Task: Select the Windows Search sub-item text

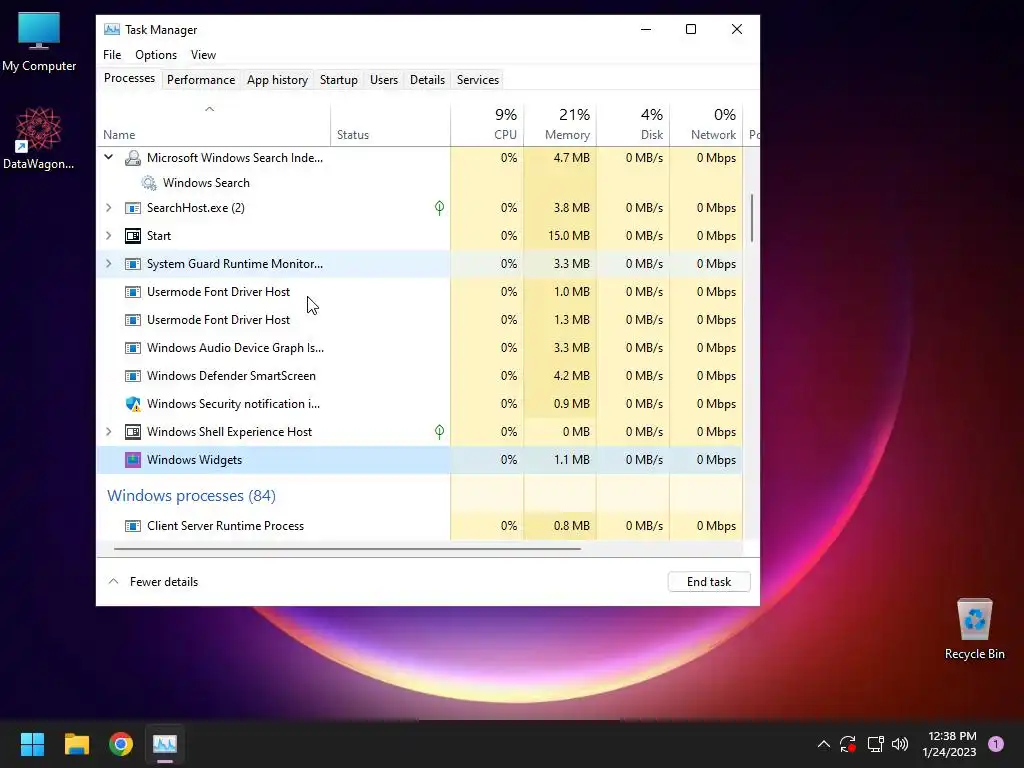Action: pos(206,183)
